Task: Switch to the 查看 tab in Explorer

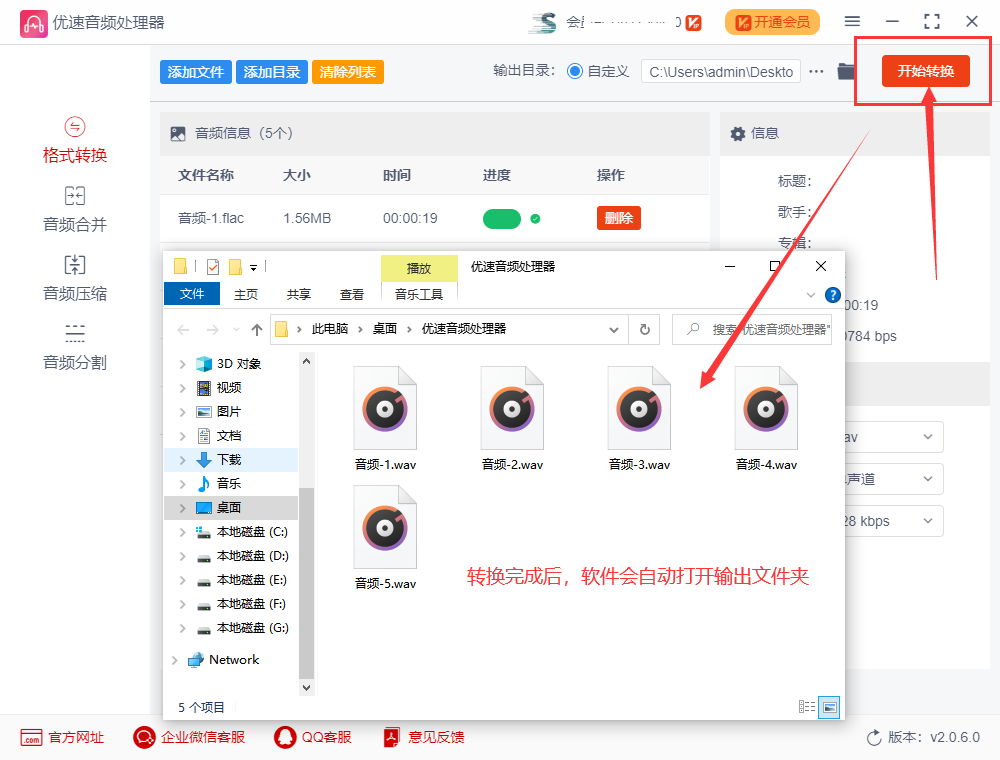Action: pos(352,295)
